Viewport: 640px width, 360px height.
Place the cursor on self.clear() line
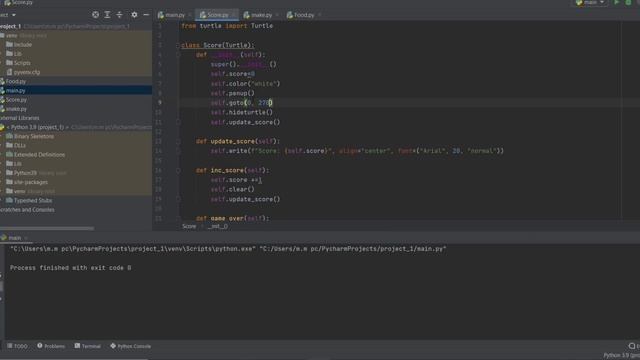pyautogui.click(x=233, y=189)
